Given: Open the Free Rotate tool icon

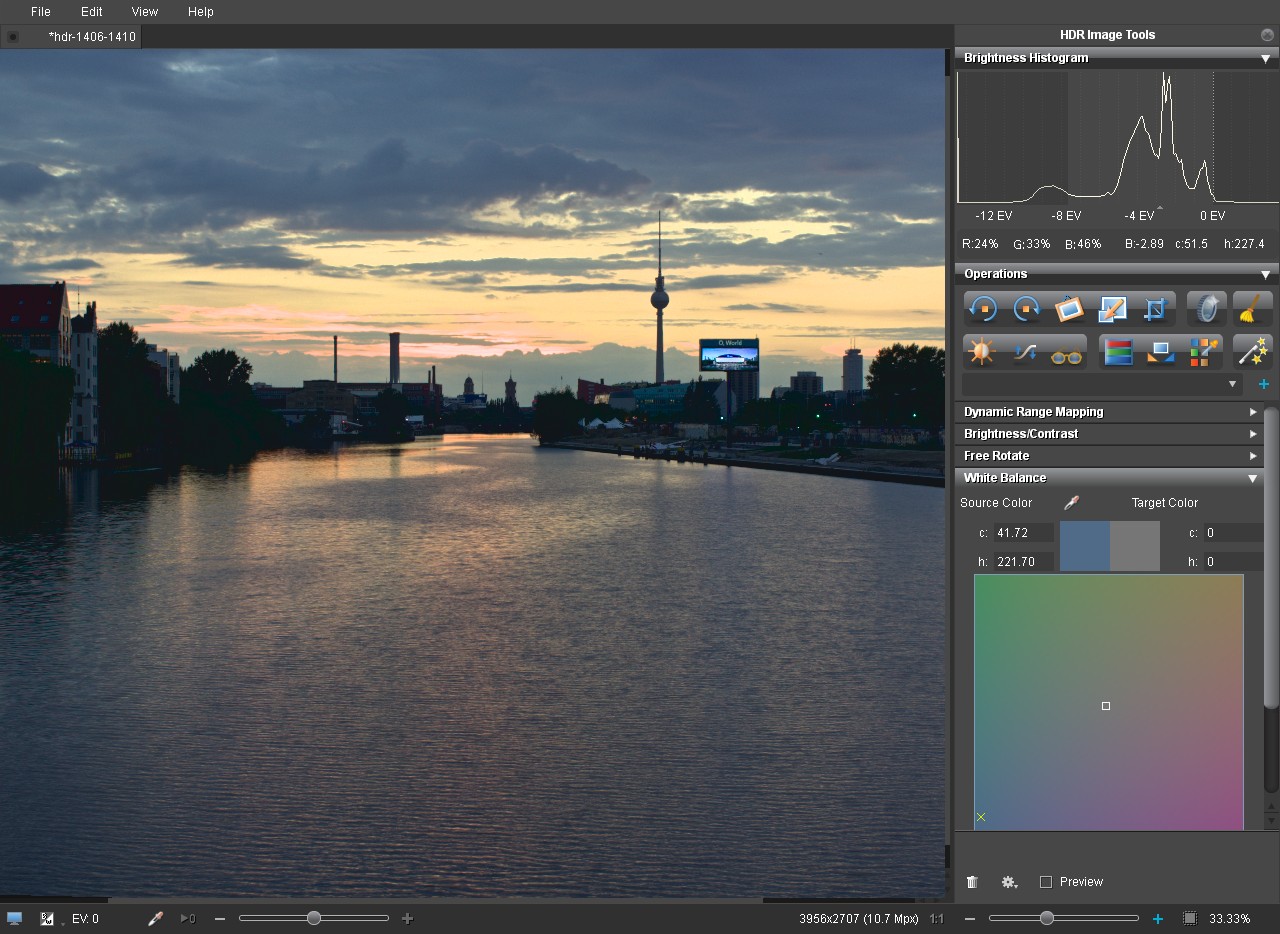Looking at the screenshot, I should click(x=1069, y=308).
